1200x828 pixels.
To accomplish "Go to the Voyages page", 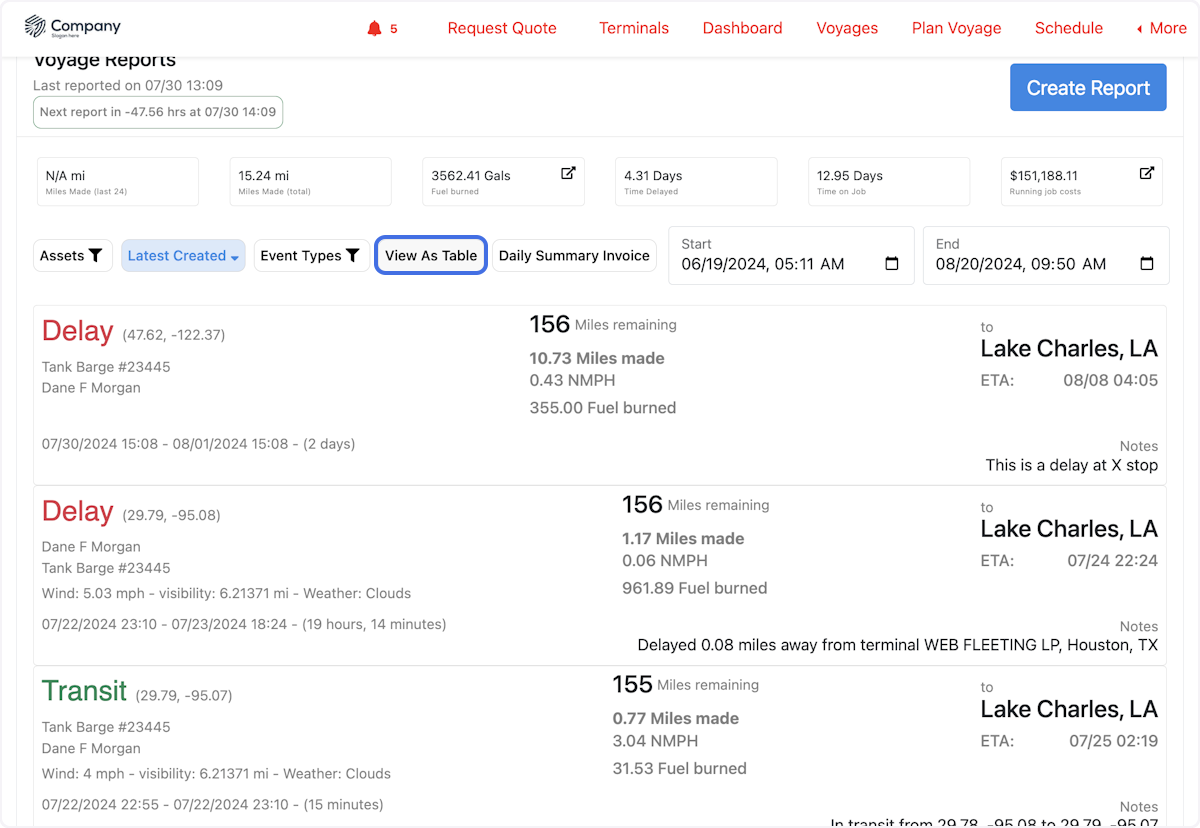I will (847, 28).
